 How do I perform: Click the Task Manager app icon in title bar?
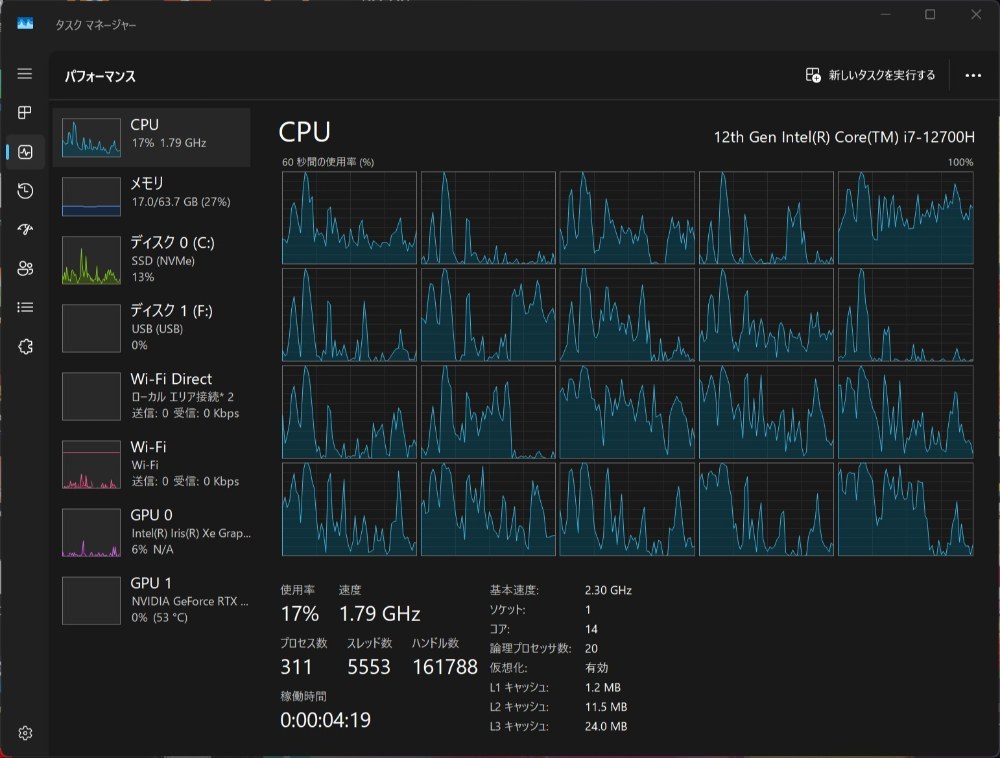[25, 24]
